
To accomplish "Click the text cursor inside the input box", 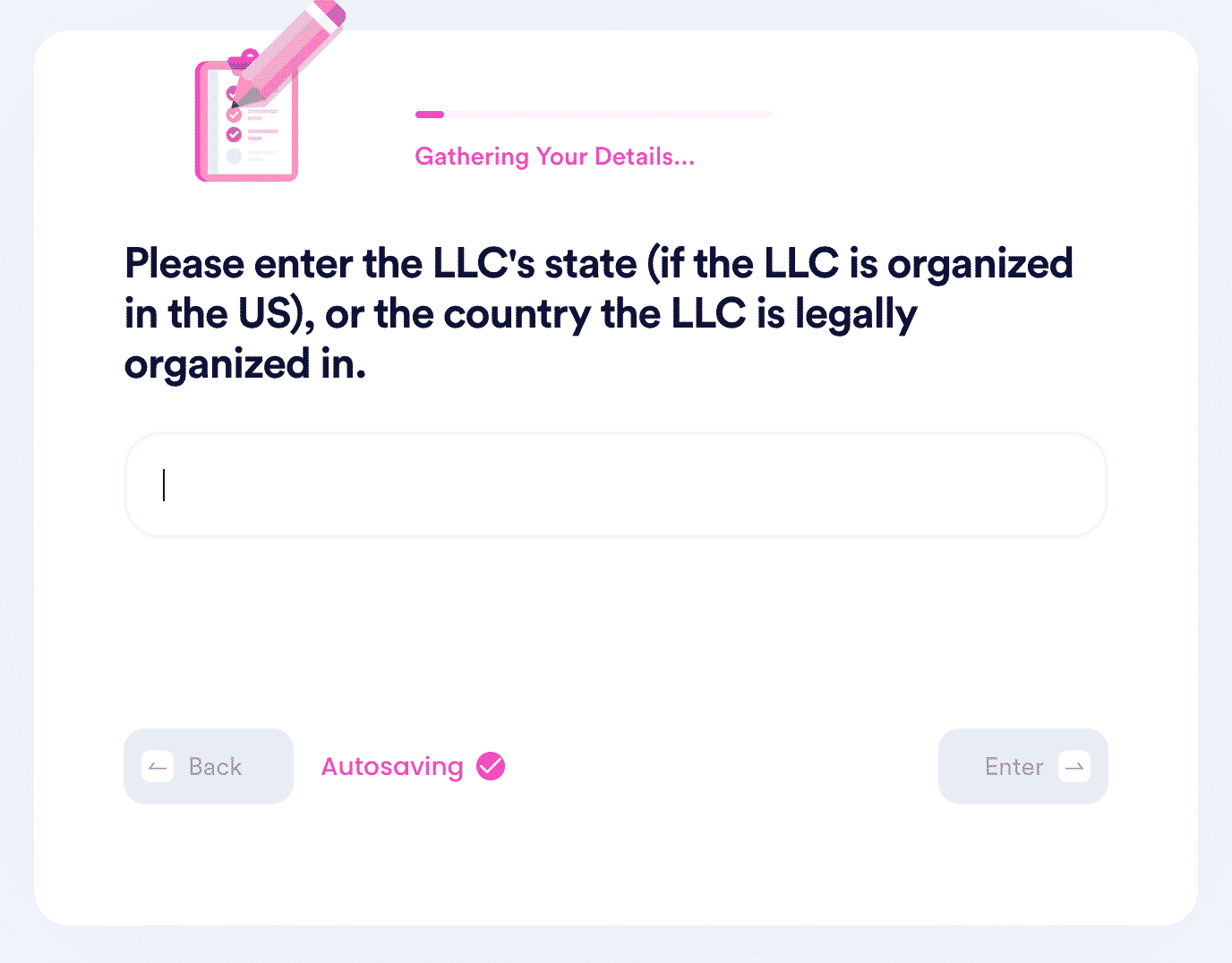I will click(x=164, y=485).
